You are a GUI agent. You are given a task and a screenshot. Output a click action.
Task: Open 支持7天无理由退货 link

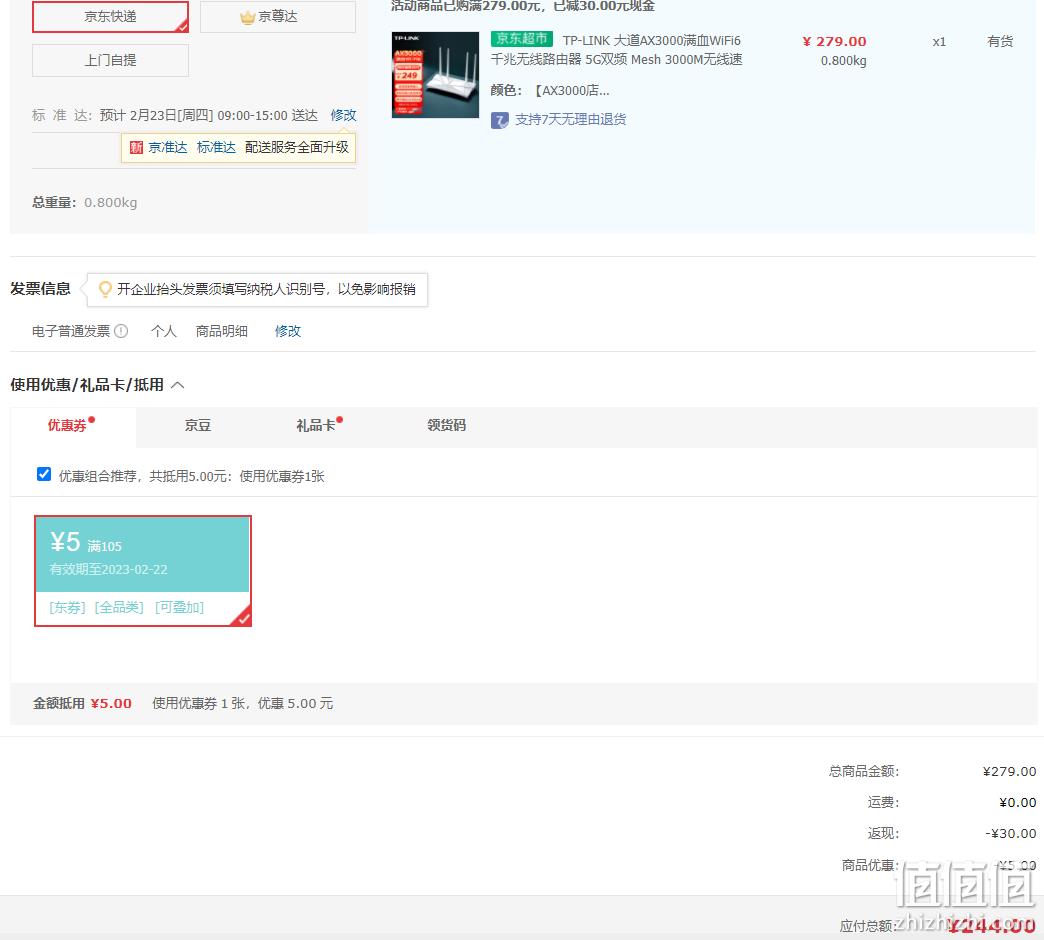pyautogui.click(x=571, y=120)
